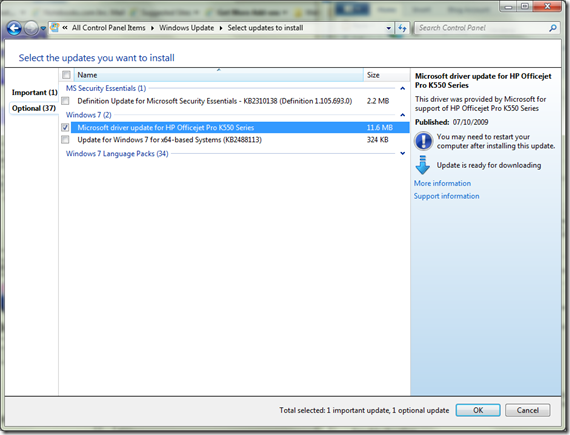This screenshot has width=570, height=435.
Task: Uncheck the HP Officejet Pro K550 driver update
Action: pyautogui.click(x=65, y=127)
